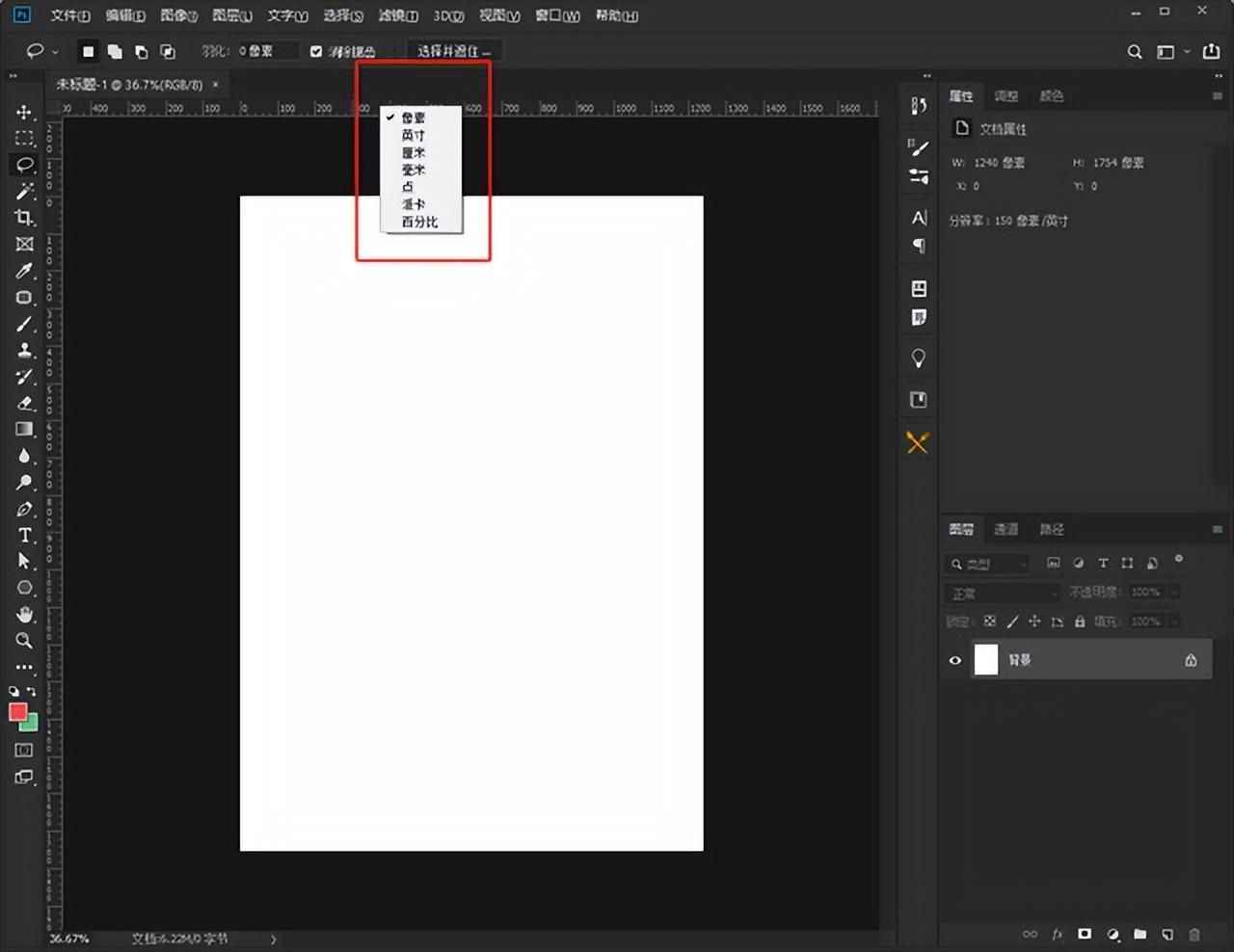Open the 类型 layer filter dropdown
Image resolution: width=1234 pixels, height=952 pixels.
[986, 564]
